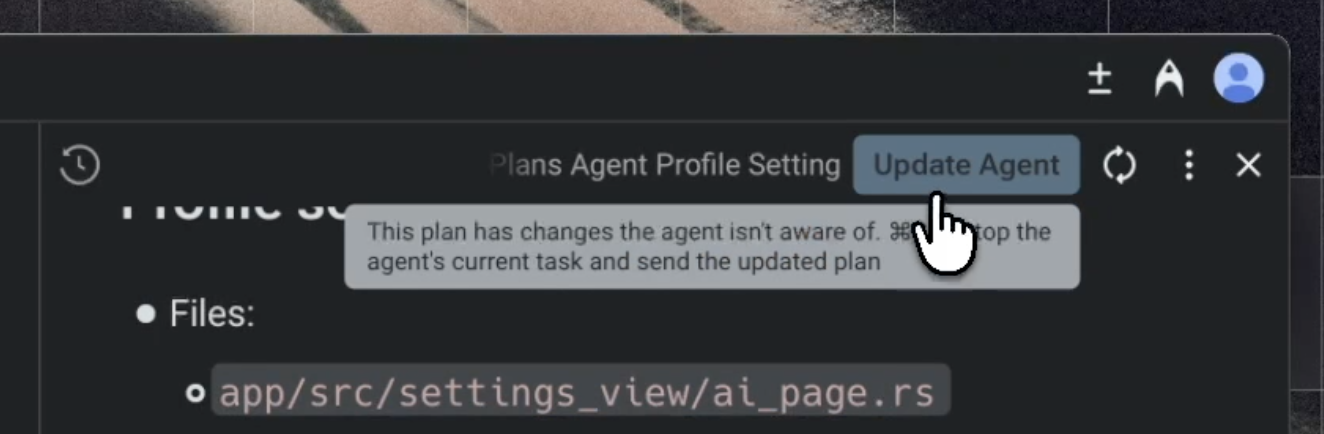Open the plus-minus code diff icon
This screenshot has width=1324, height=434.
coord(1100,78)
